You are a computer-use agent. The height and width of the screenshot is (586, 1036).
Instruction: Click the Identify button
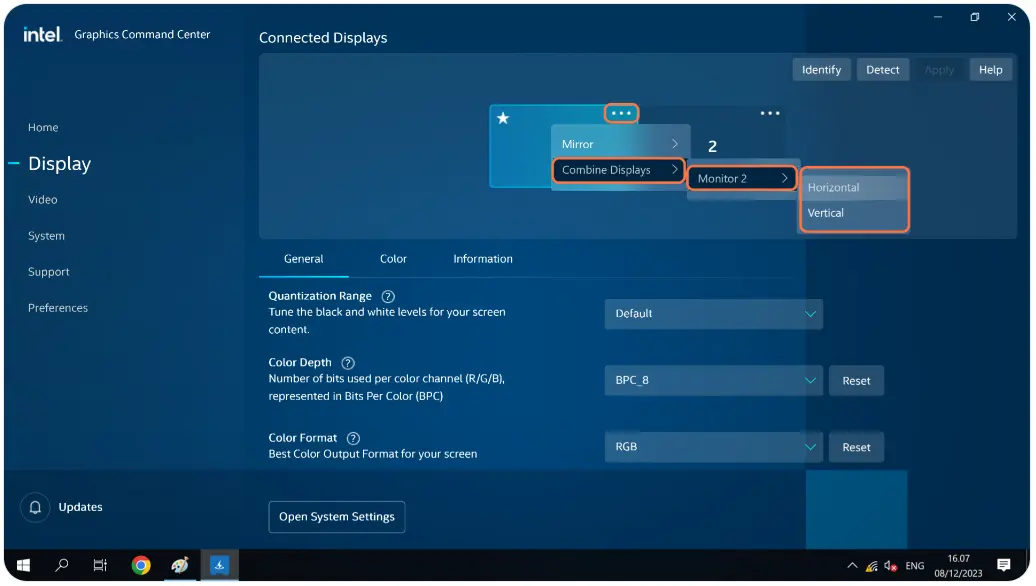pyautogui.click(x=821, y=70)
